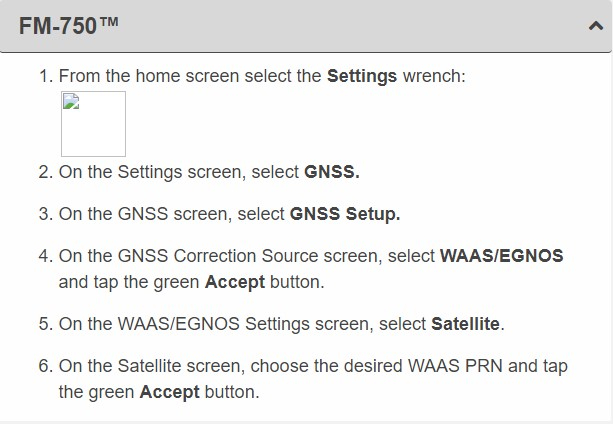Screen dimensions: 613x424
Task: Click the broken image icon under step 1
Action: click(71, 101)
